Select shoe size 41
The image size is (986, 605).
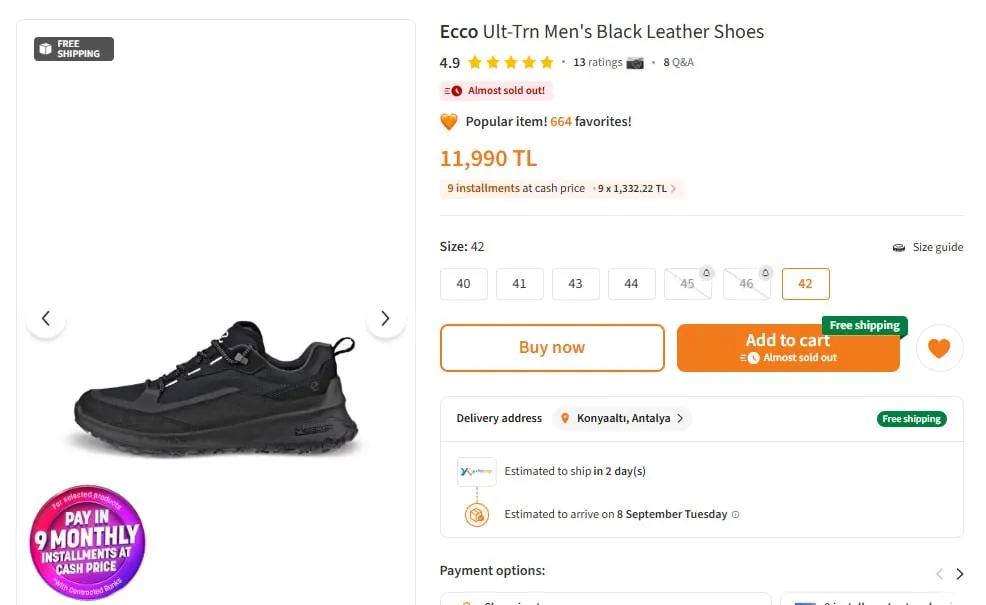(x=519, y=284)
